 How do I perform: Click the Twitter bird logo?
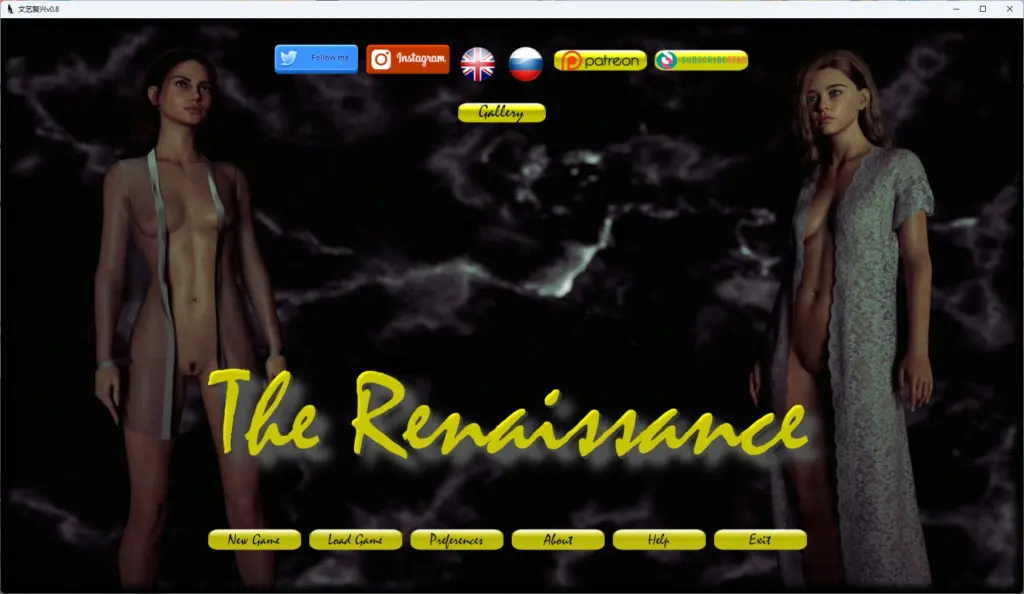click(289, 58)
